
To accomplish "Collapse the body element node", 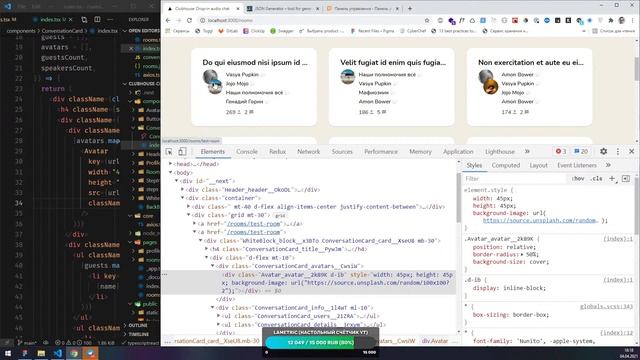I will point(171,172).
